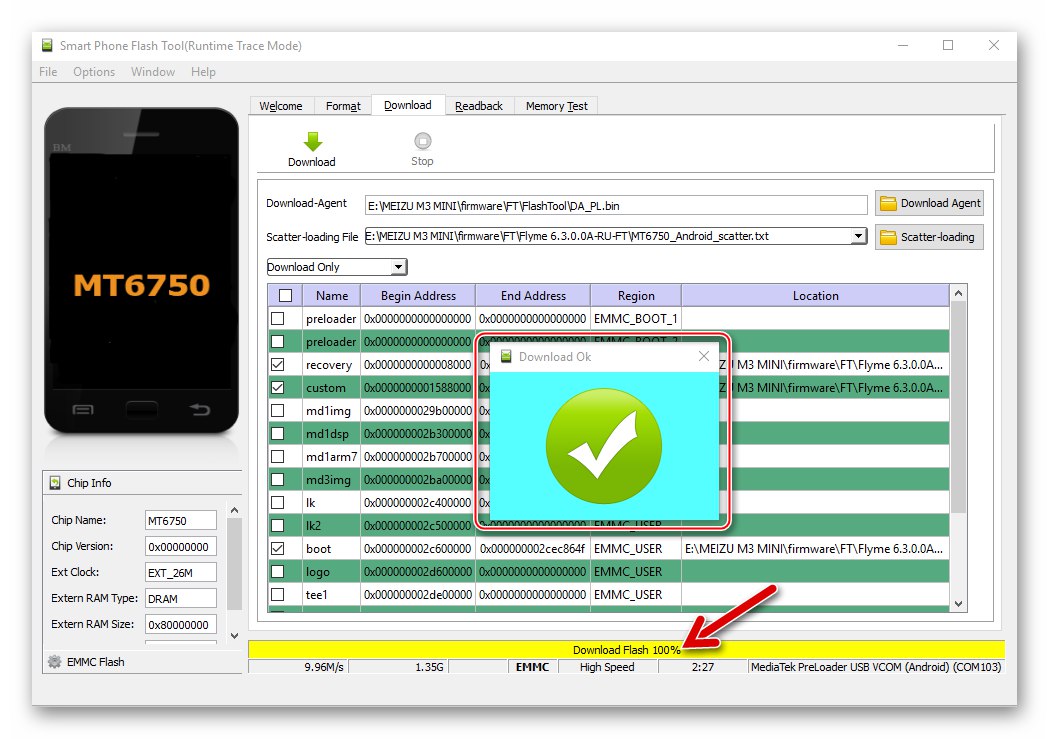Click the Download Agent button

click(929, 202)
